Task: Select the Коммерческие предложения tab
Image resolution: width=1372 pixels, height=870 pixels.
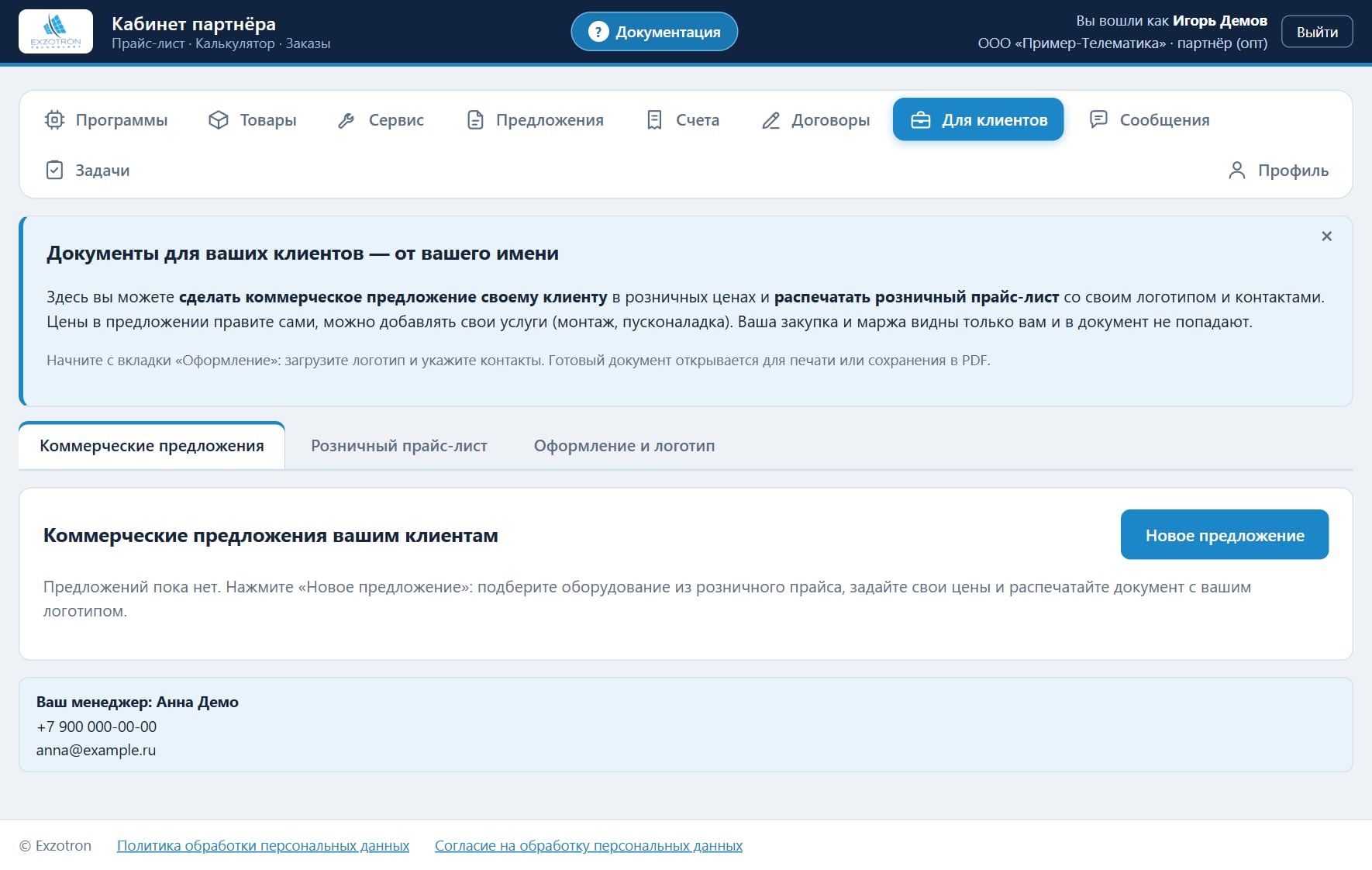Action: coord(152,446)
